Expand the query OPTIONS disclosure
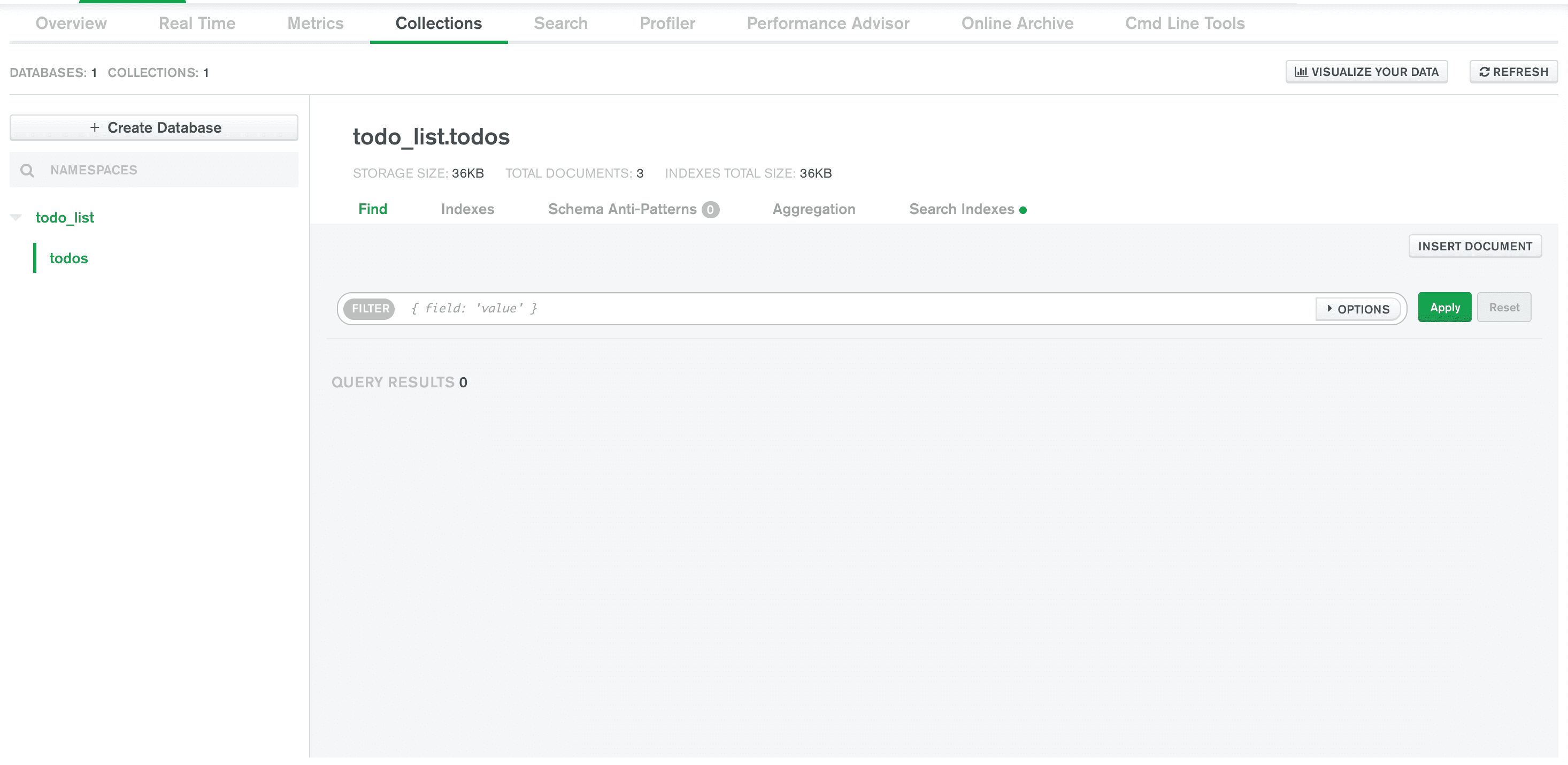The height and width of the screenshot is (765, 1568). click(1358, 309)
